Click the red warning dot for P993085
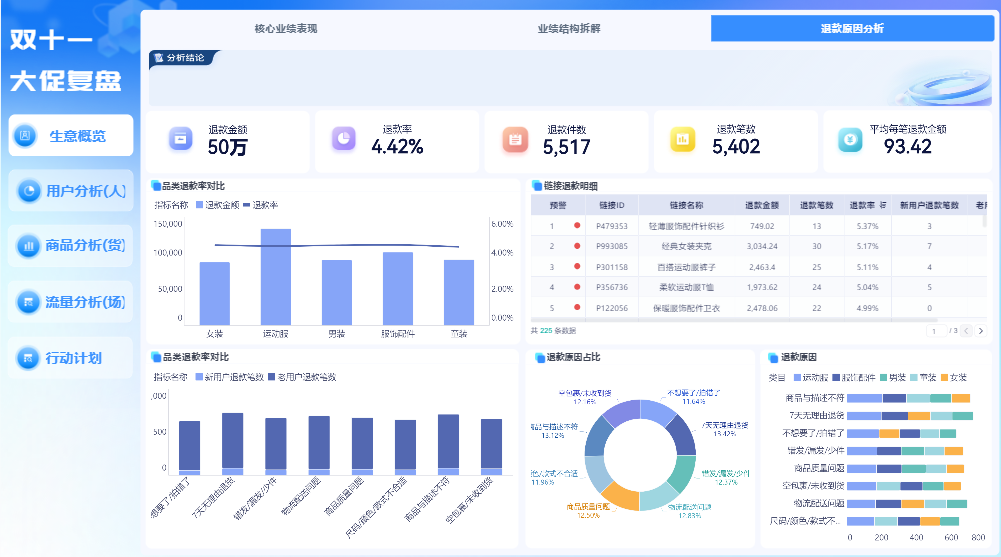The image size is (1001, 557). click(x=577, y=246)
